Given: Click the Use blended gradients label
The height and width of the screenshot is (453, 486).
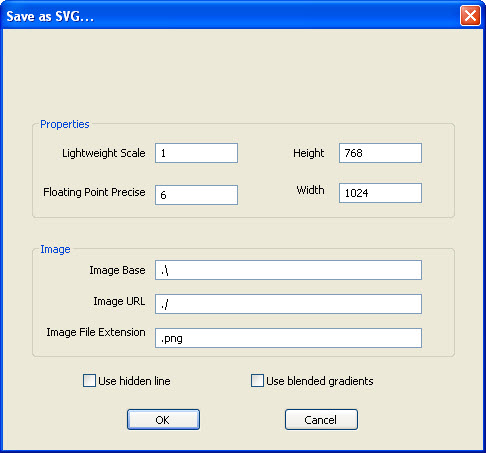Looking at the screenshot, I should (x=320, y=381).
